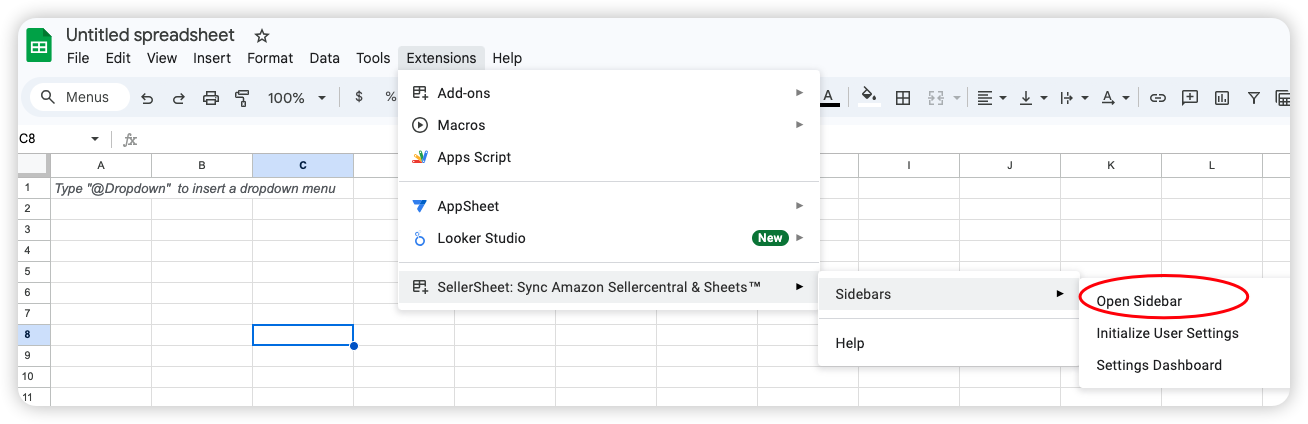Format as currency with dollar sign
Viewport: 1308px width, 424px height.
(x=359, y=98)
